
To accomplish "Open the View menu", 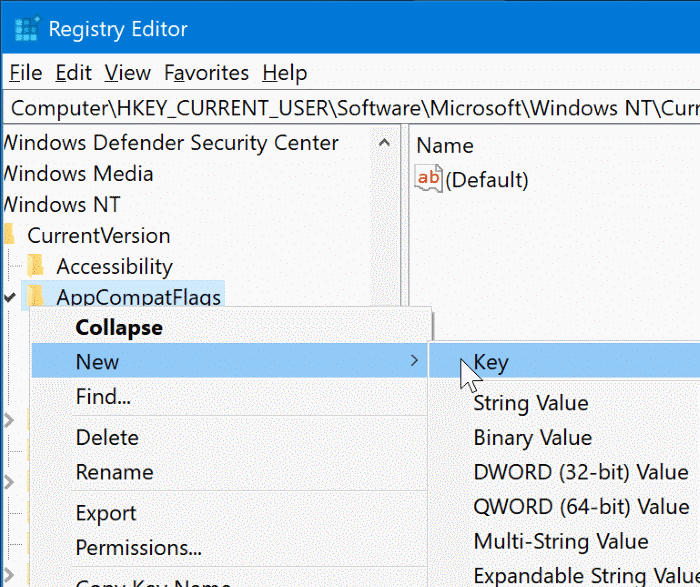I will click(x=128, y=73).
